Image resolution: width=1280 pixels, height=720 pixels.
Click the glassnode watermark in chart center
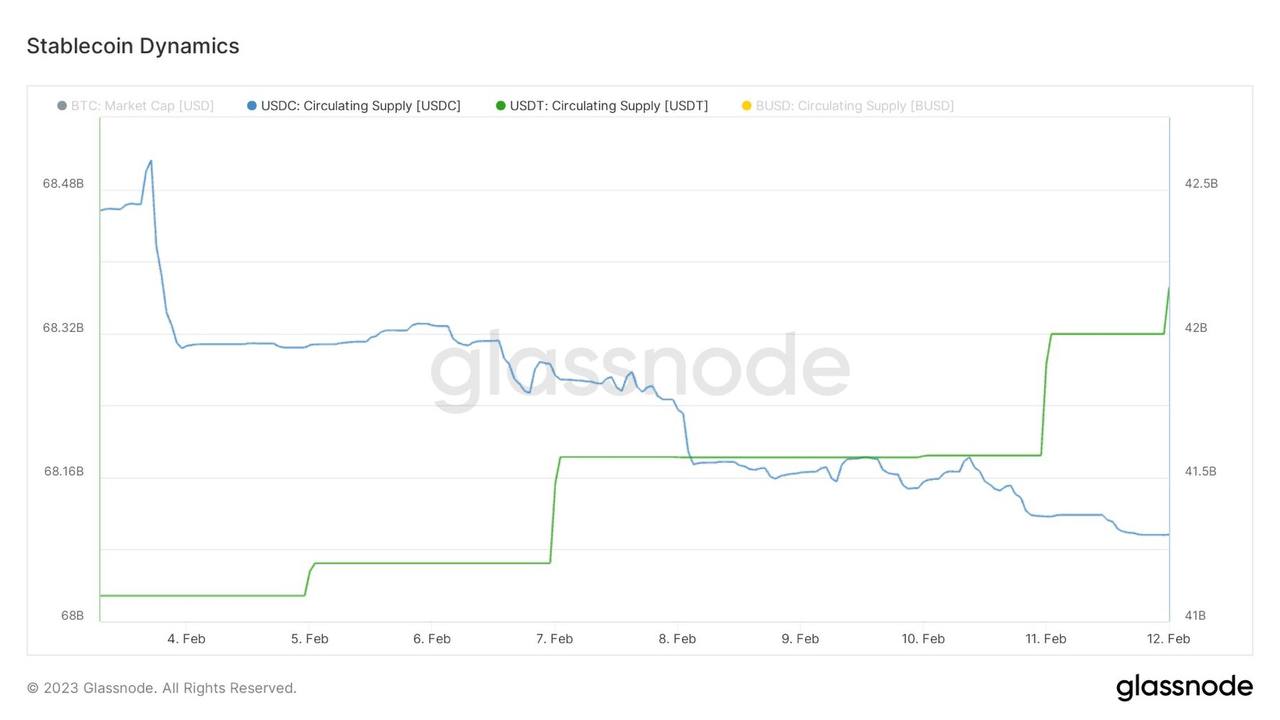(x=640, y=370)
